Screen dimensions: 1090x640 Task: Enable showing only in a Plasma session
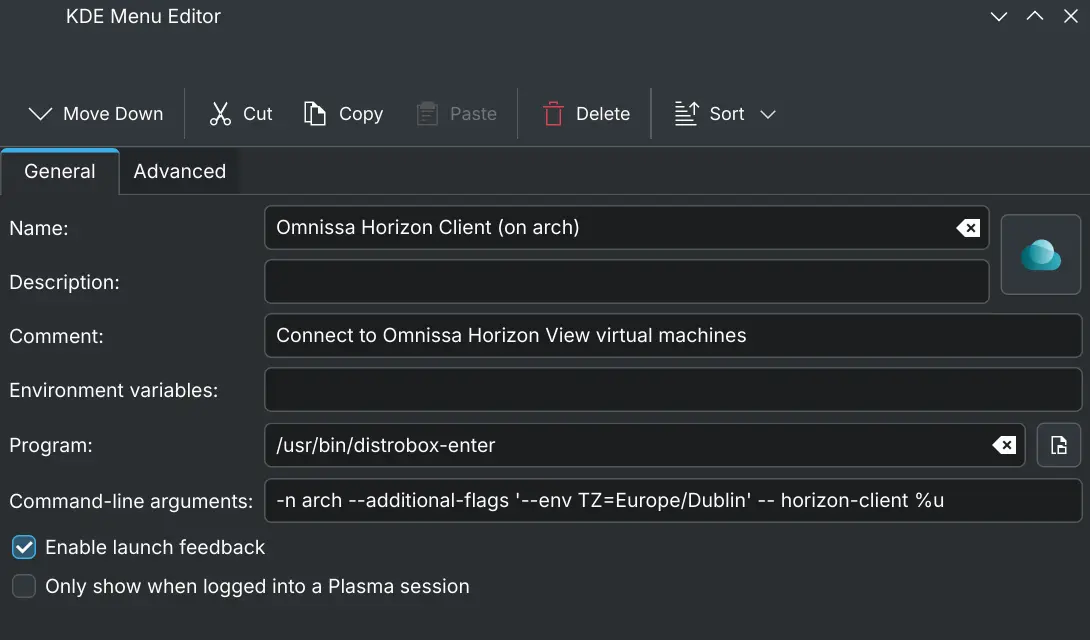[x=23, y=586]
